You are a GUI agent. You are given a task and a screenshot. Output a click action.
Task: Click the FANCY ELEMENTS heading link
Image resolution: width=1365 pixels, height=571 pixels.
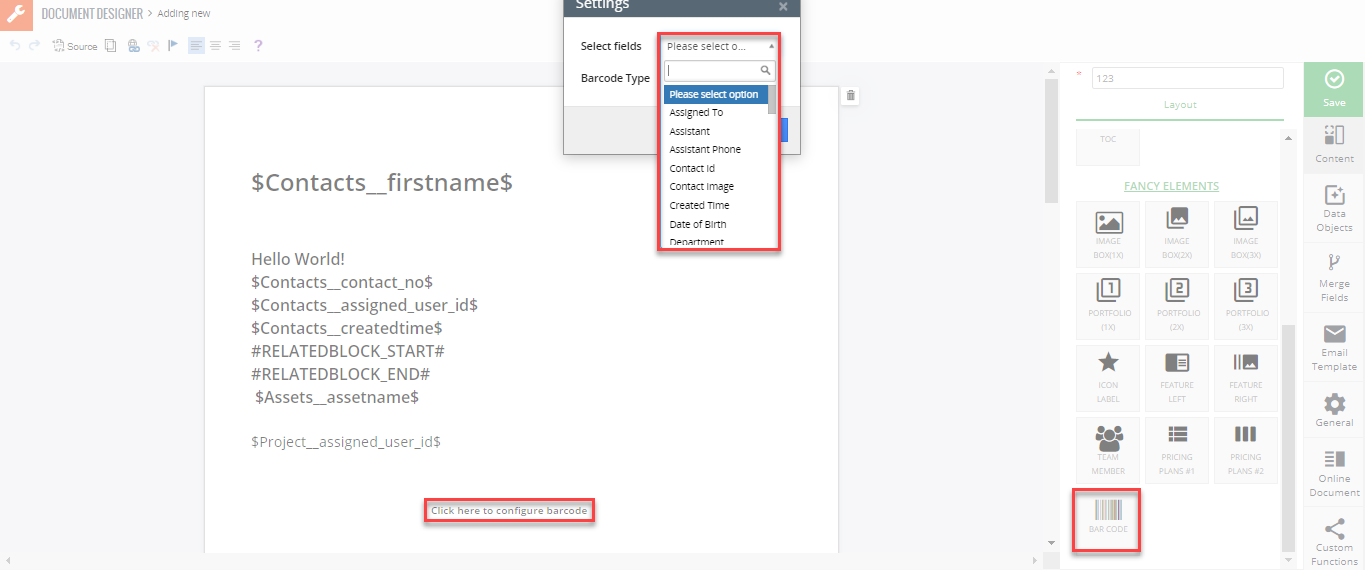point(1171,186)
